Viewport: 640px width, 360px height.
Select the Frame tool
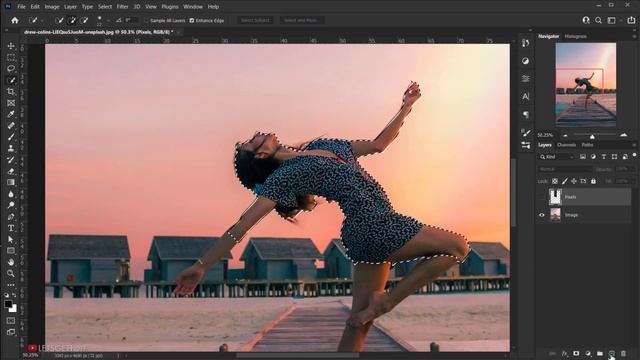click(11, 103)
